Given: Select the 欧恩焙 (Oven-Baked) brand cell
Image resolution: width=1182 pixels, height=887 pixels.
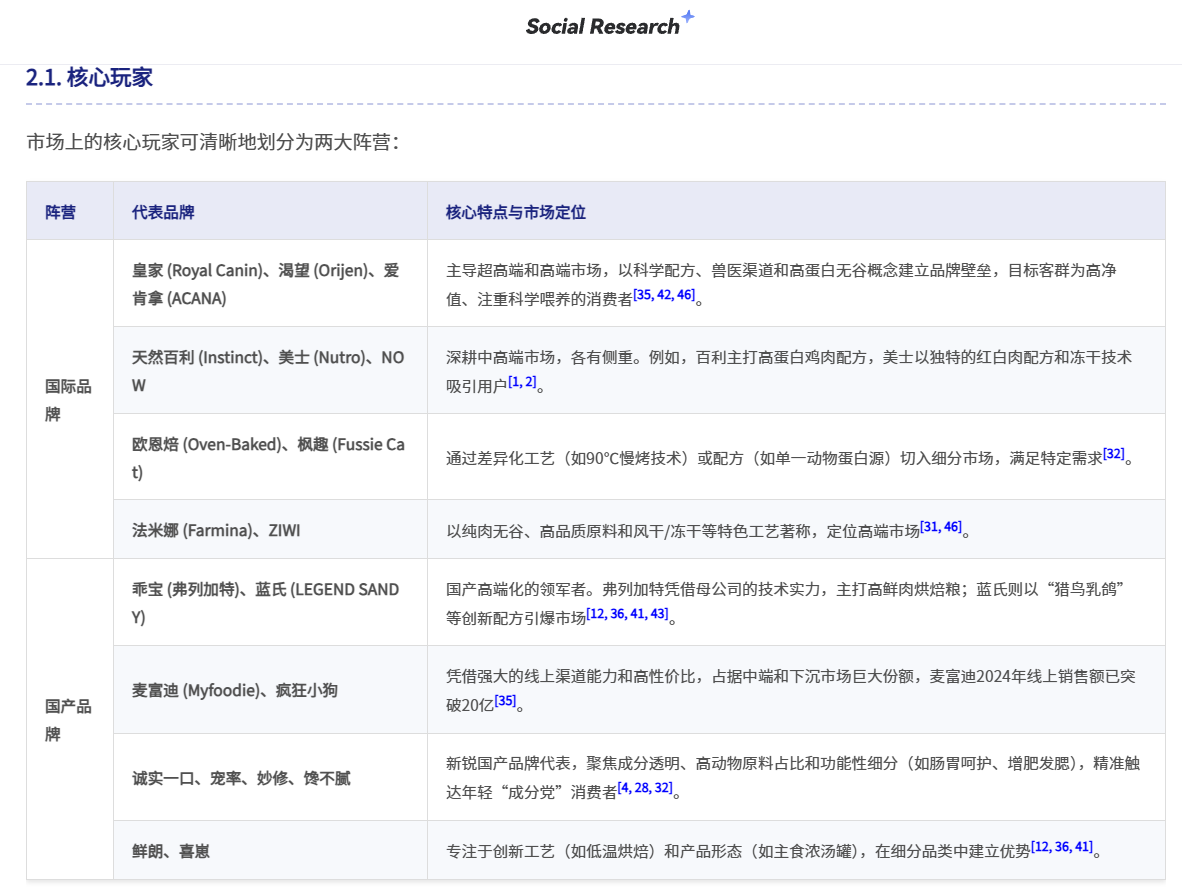Looking at the screenshot, I should tap(271, 457).
